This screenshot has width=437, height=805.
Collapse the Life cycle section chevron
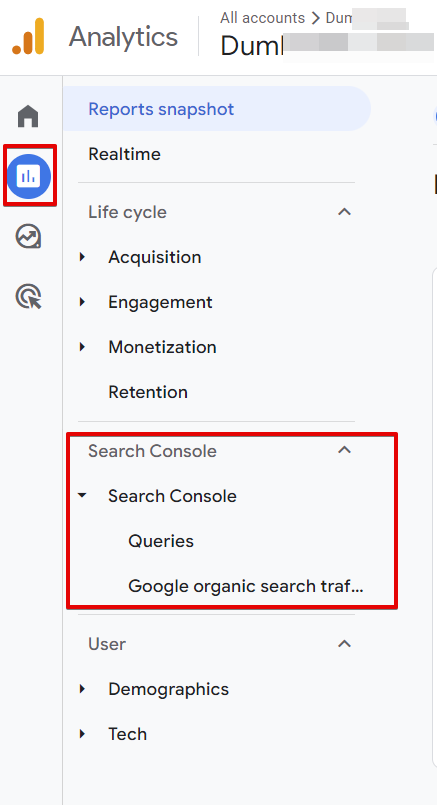pyautogui.click(x=344, y=212)
